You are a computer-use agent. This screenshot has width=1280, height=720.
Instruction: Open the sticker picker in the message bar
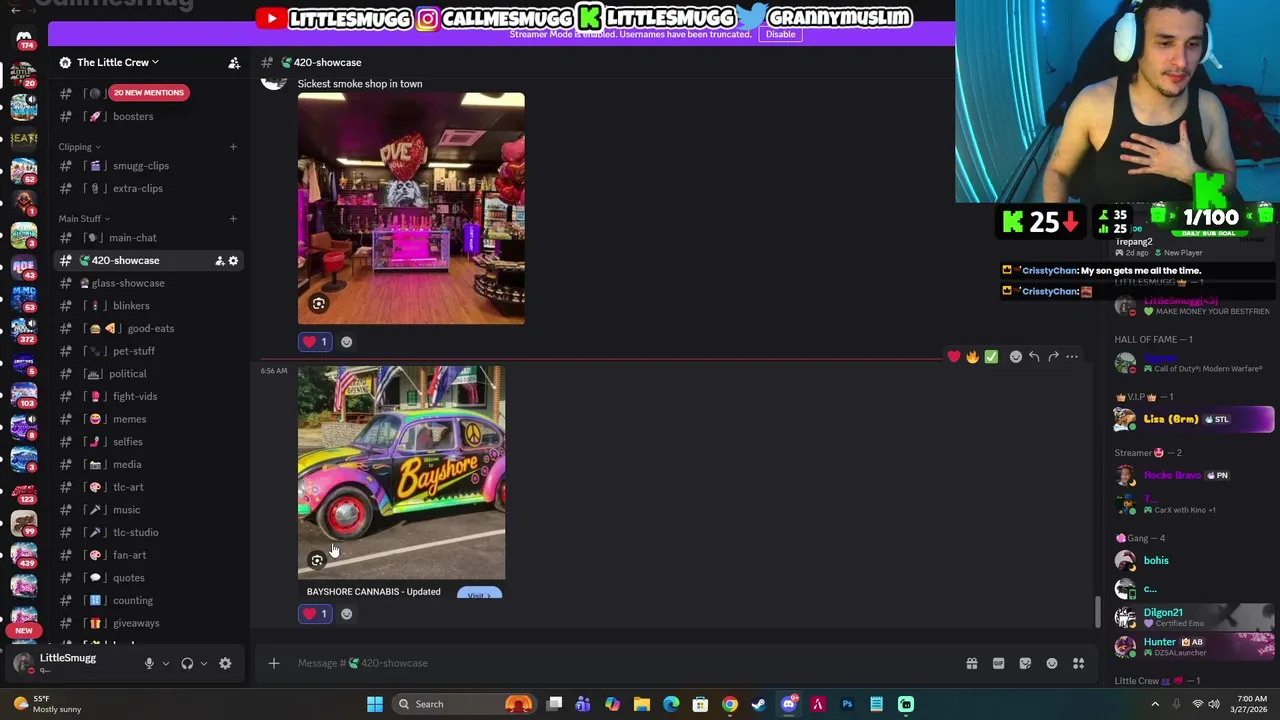[x=1025, y=663]
